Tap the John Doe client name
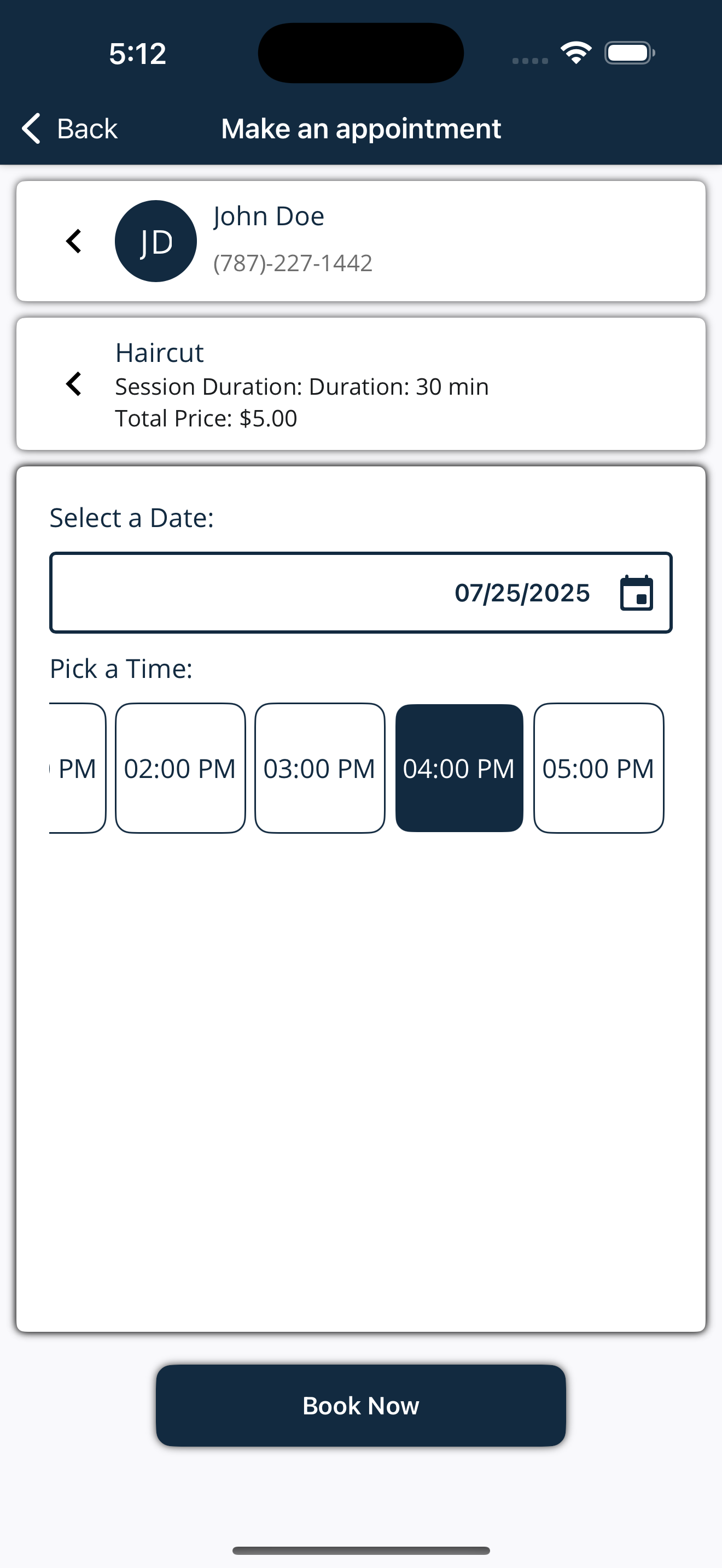The width and height of the screenshot is (722, 1568). click(269, 216)
